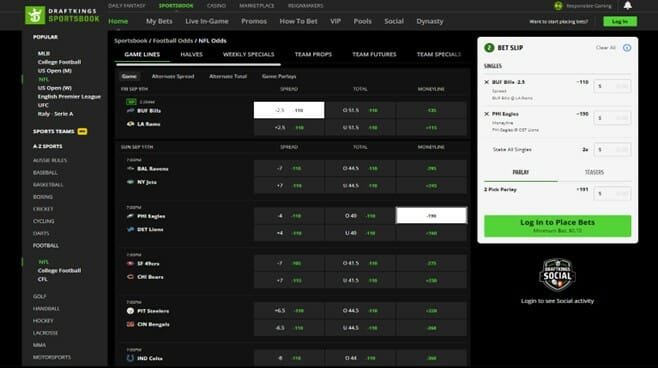658x368 pixels.
Task: Switch to Halves tab
Action: [x=191, y=55]
